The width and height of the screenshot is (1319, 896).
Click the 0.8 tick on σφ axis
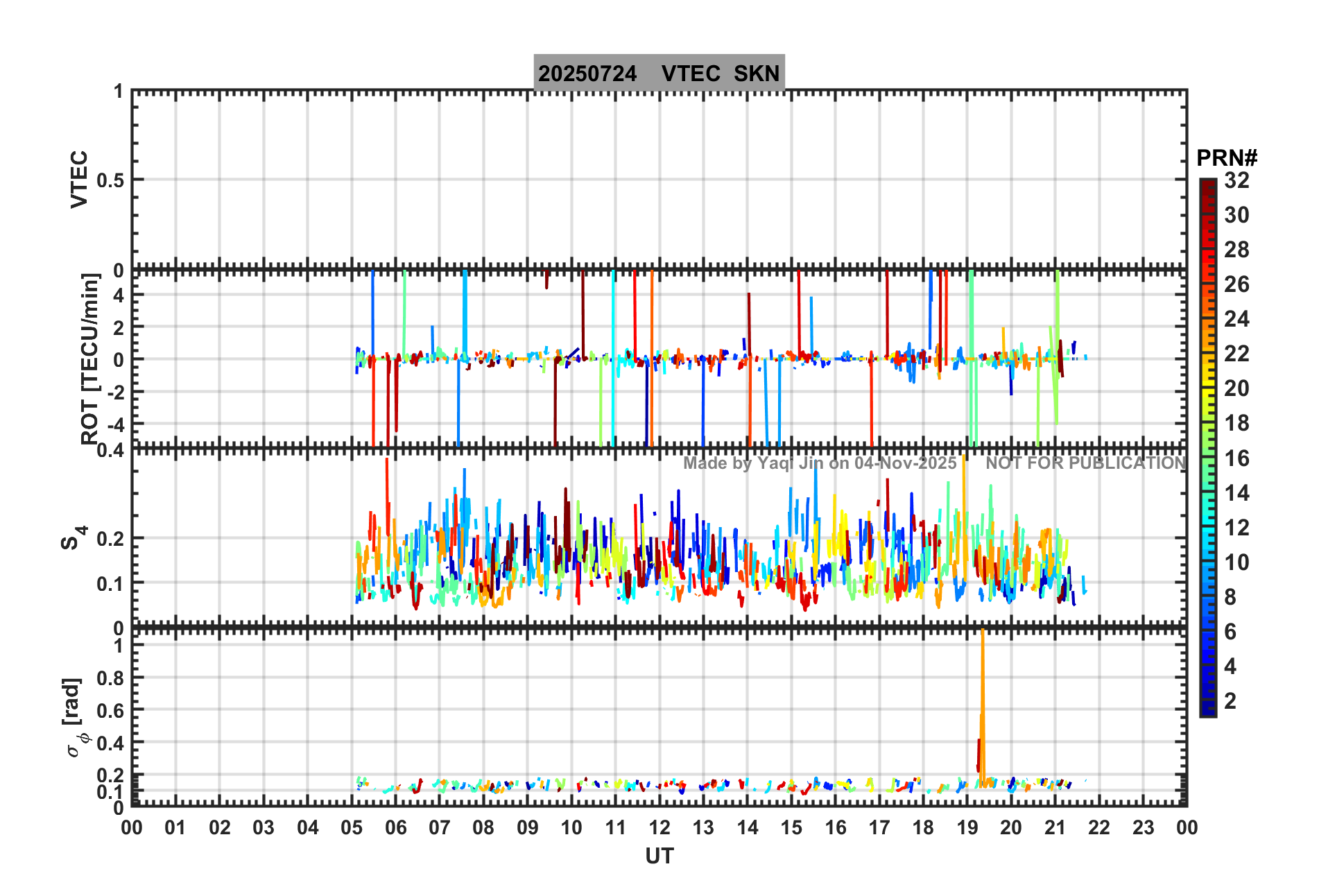[x=110, y=678]
